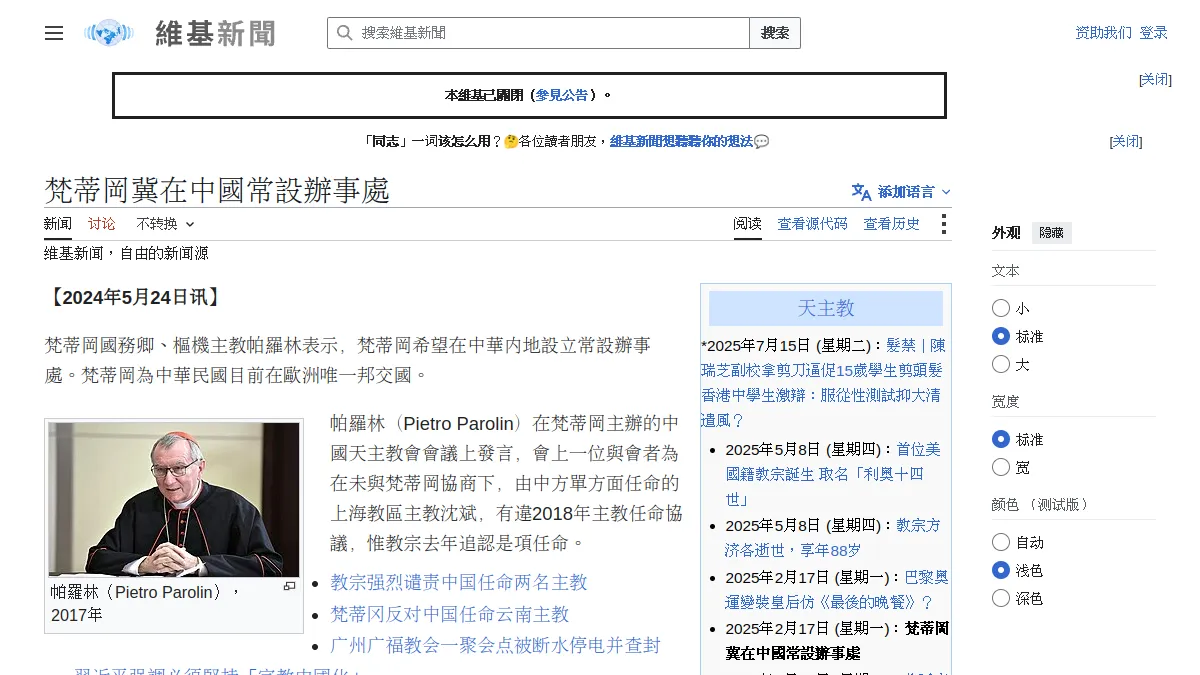
Task: Click enlarge icon under Parolin photo
Action: (x=290, y=587)
